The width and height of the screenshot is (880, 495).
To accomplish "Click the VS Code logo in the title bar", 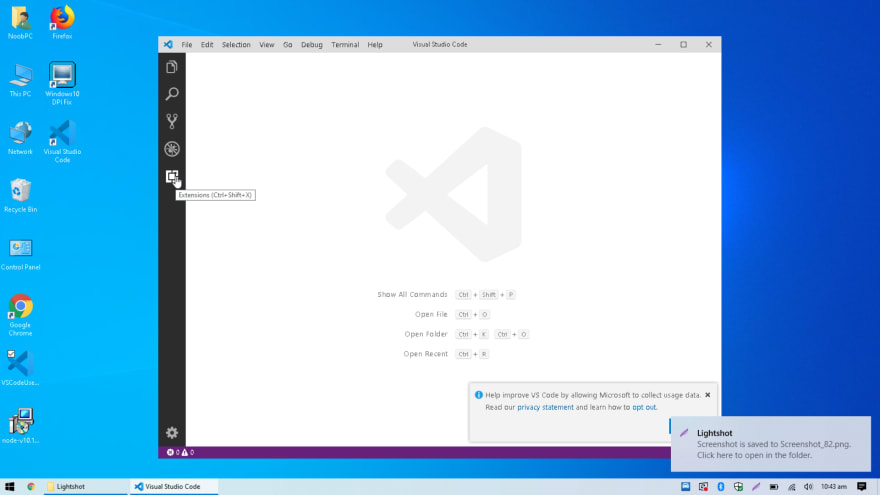I will pyautogui.click(x=168, y=44).
